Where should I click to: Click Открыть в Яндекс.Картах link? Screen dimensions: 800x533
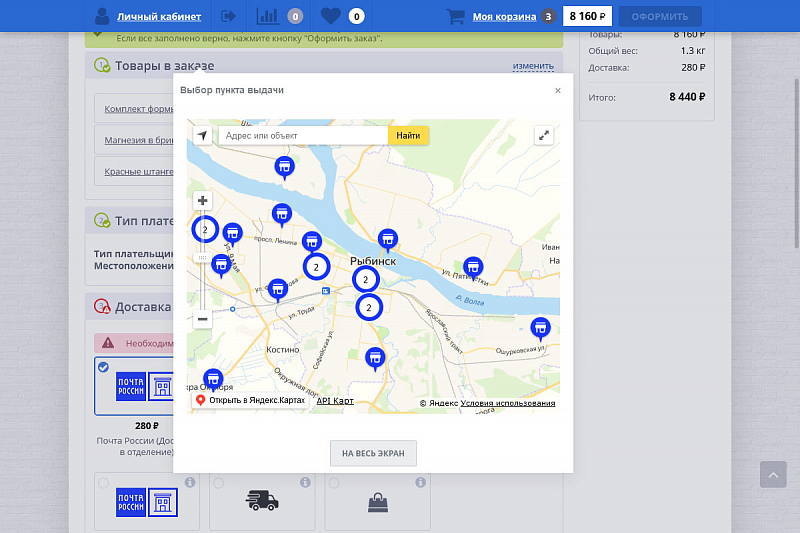(x=251, y=400)
